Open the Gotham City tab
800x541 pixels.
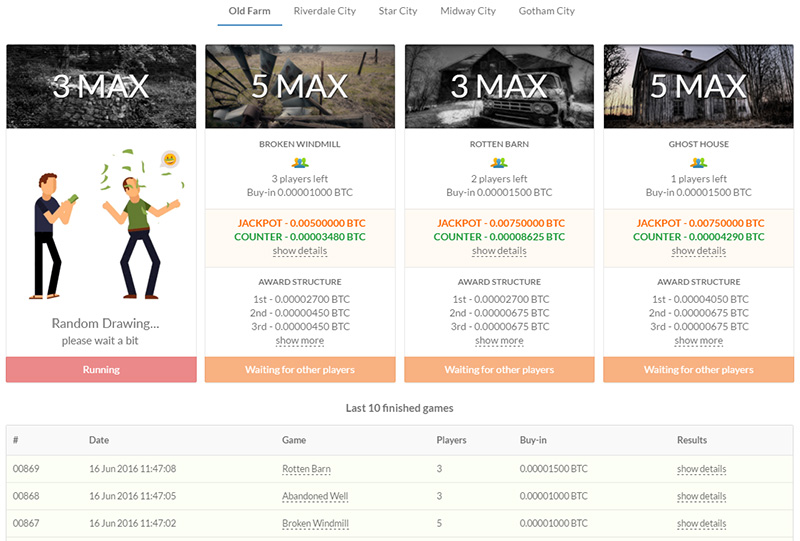point(546,11)
